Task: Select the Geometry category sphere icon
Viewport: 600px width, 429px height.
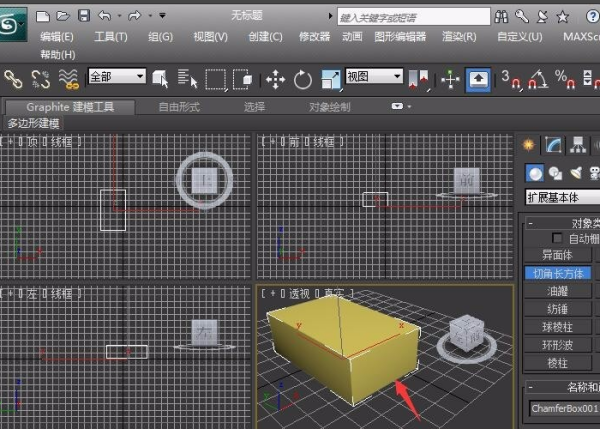Action: pyautogui.click(x=535, y=173)
